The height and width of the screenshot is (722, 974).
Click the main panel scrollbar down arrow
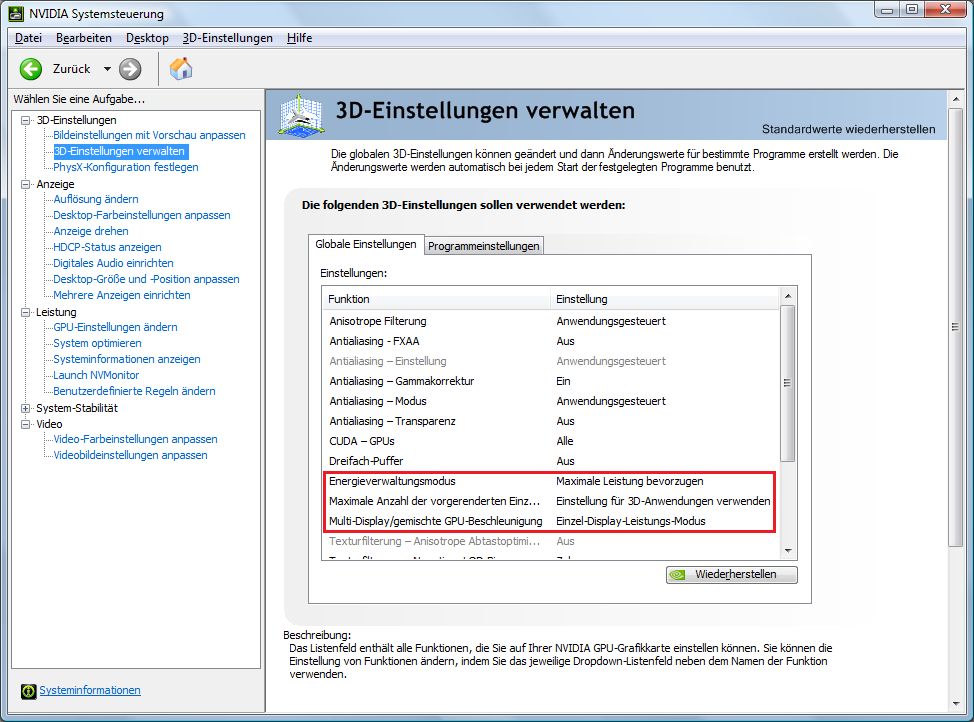[x=956, y=703]
